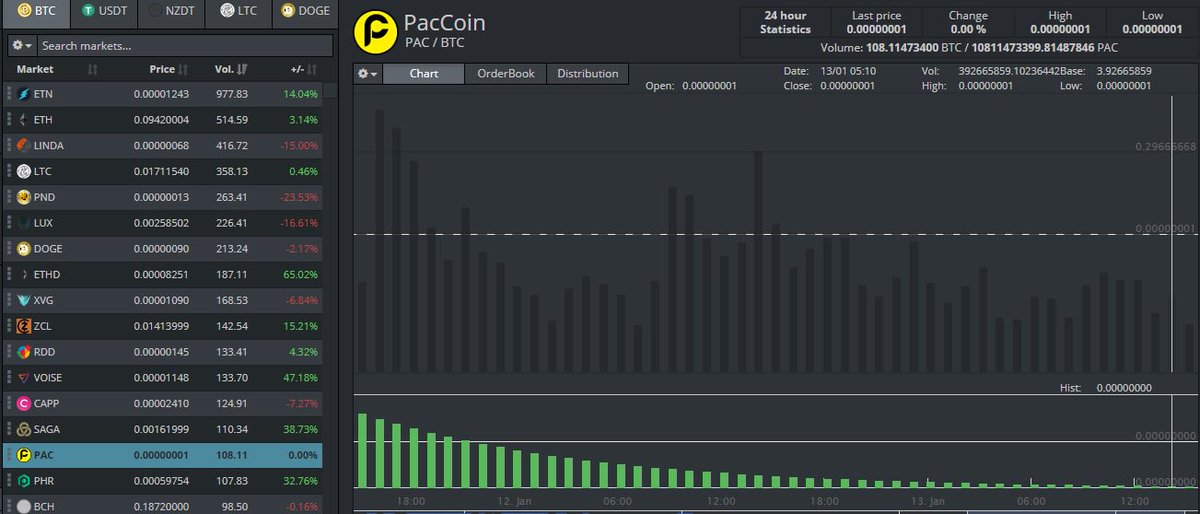Open the DOGE market tab
This screenshot has width=1200, height=514.
[x=304, y=13]
